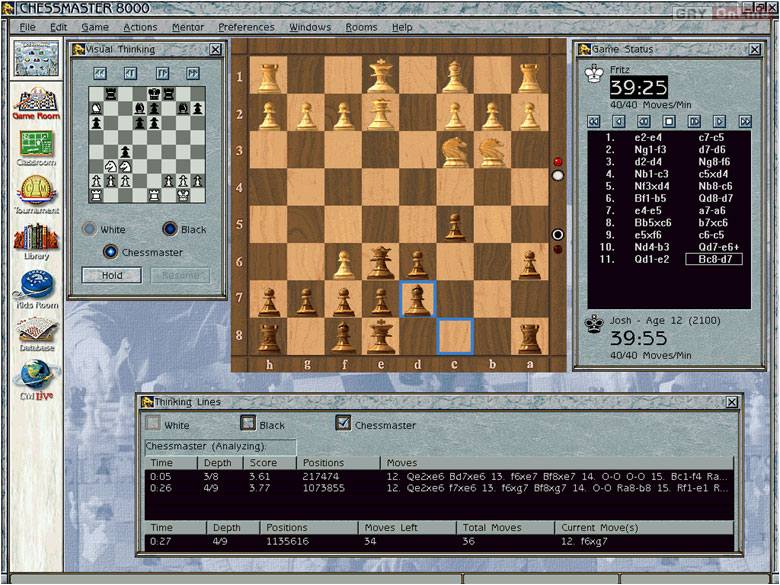780x585 pixels.
Task: Close the Visual Thinking panel
Action: pyautogui.click(x=215, y=49)
